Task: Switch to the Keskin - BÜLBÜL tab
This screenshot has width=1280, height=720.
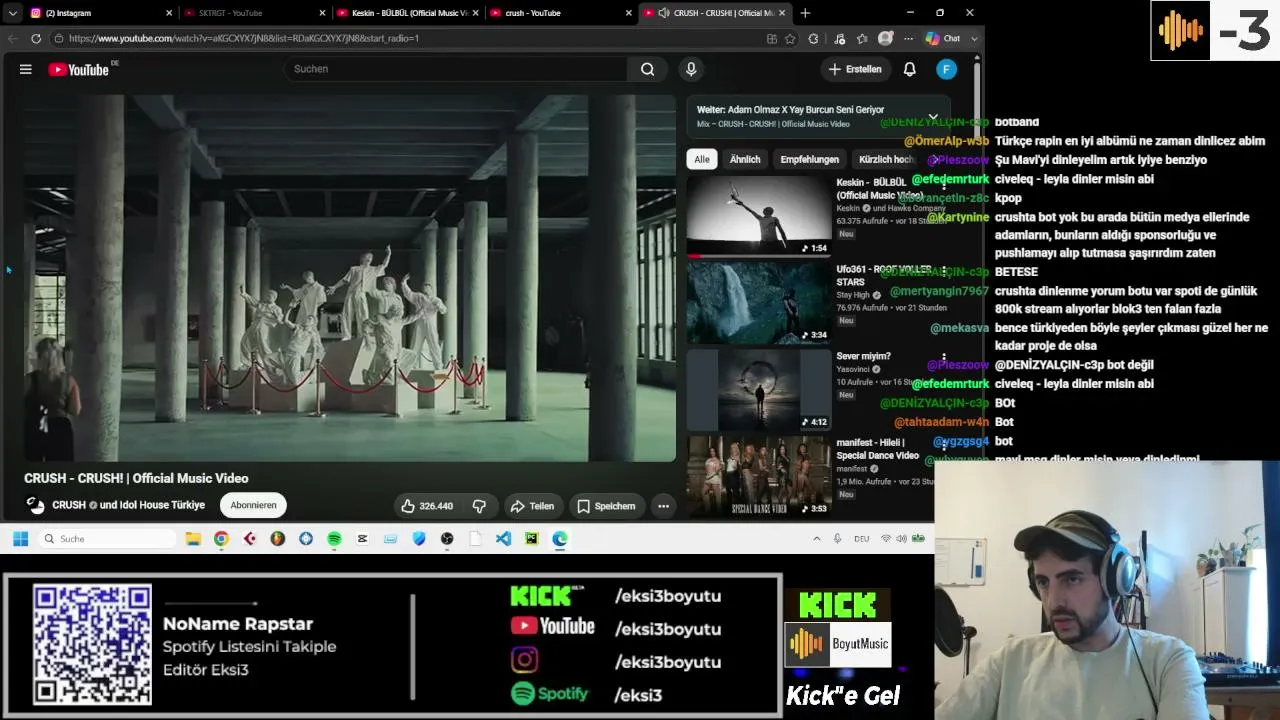Action: [408, 13]
